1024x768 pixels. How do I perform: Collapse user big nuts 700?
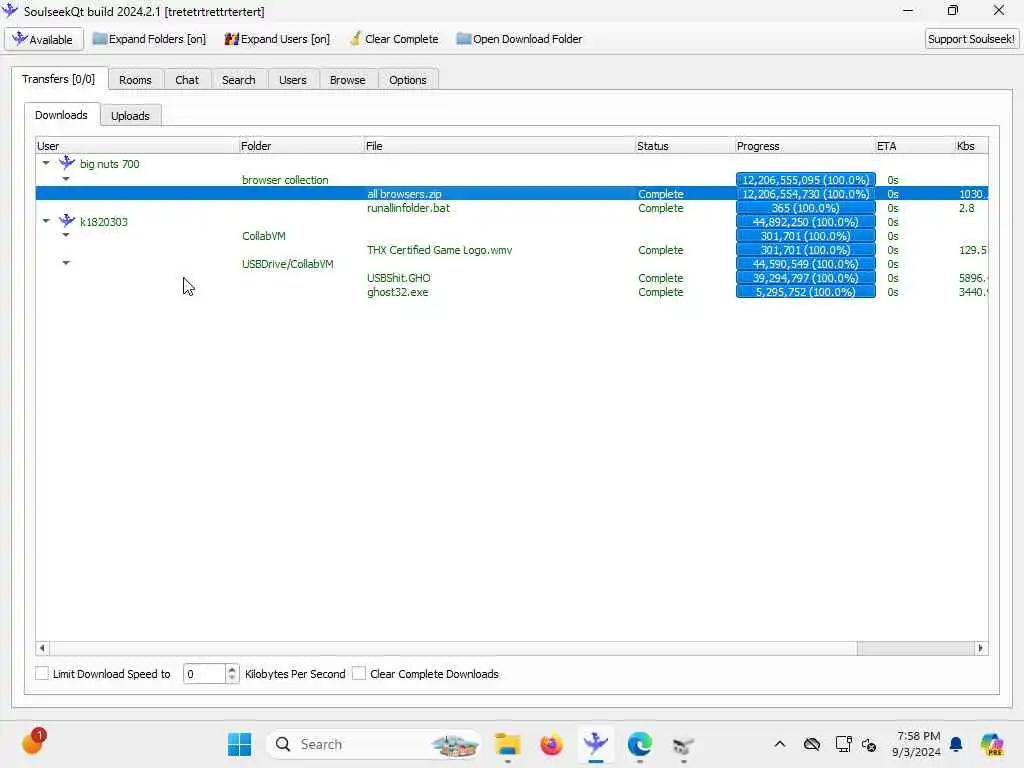(x=46, y=163)
